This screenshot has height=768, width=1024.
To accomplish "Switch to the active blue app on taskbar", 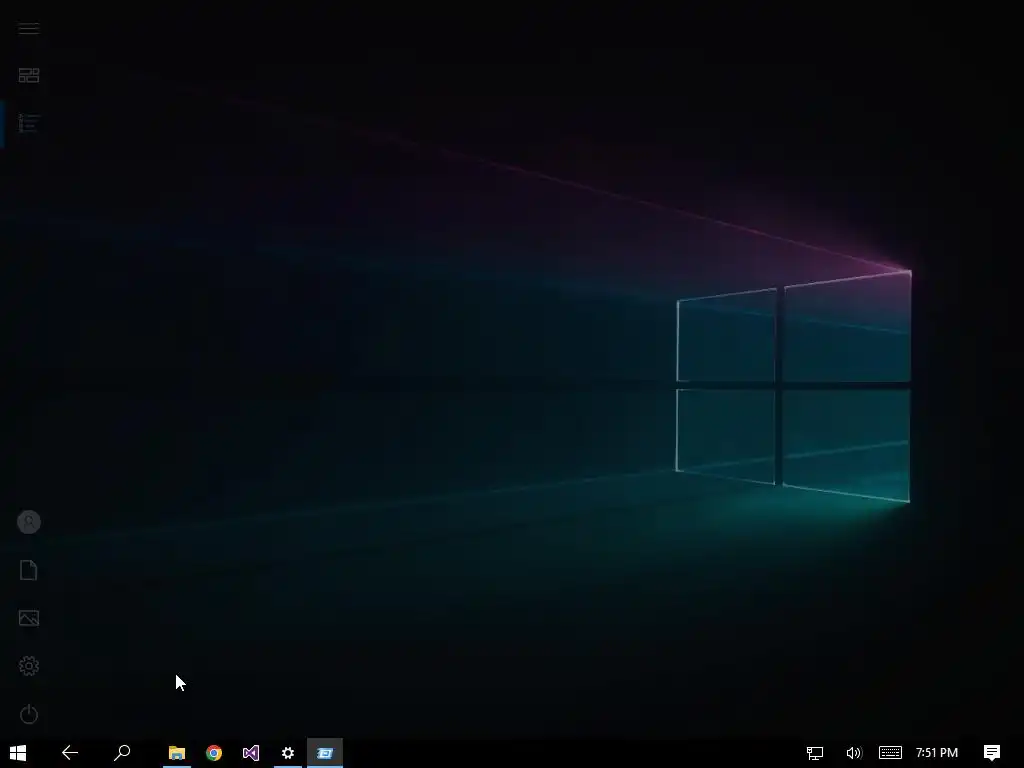I will pyautogui.click(x=325, y=753).
